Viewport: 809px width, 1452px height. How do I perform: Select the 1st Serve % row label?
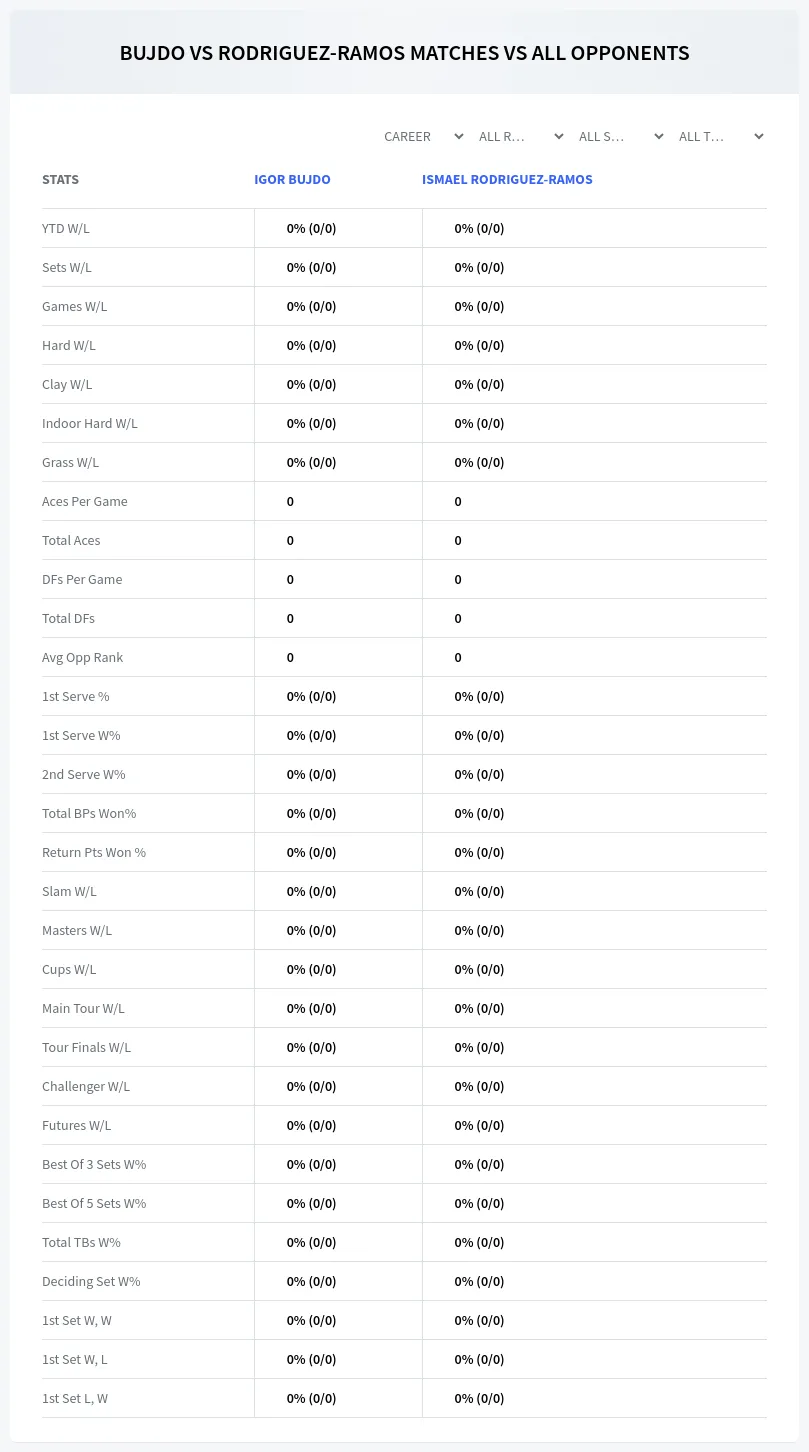76,696
